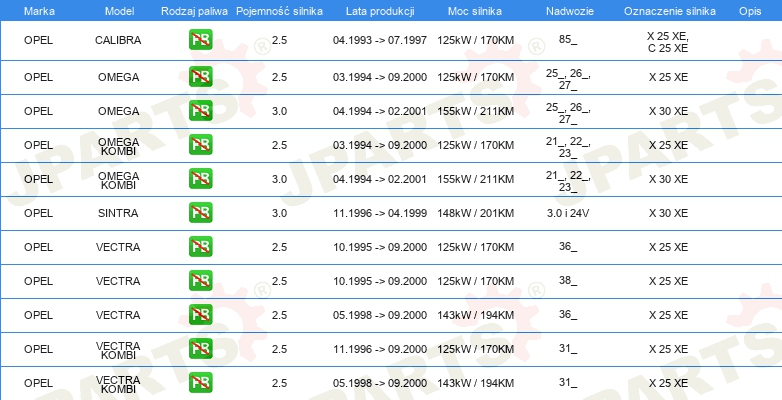782x400 pixels.
Task: Click X 30 XE in SINTRA row
Action: (668, 213)
